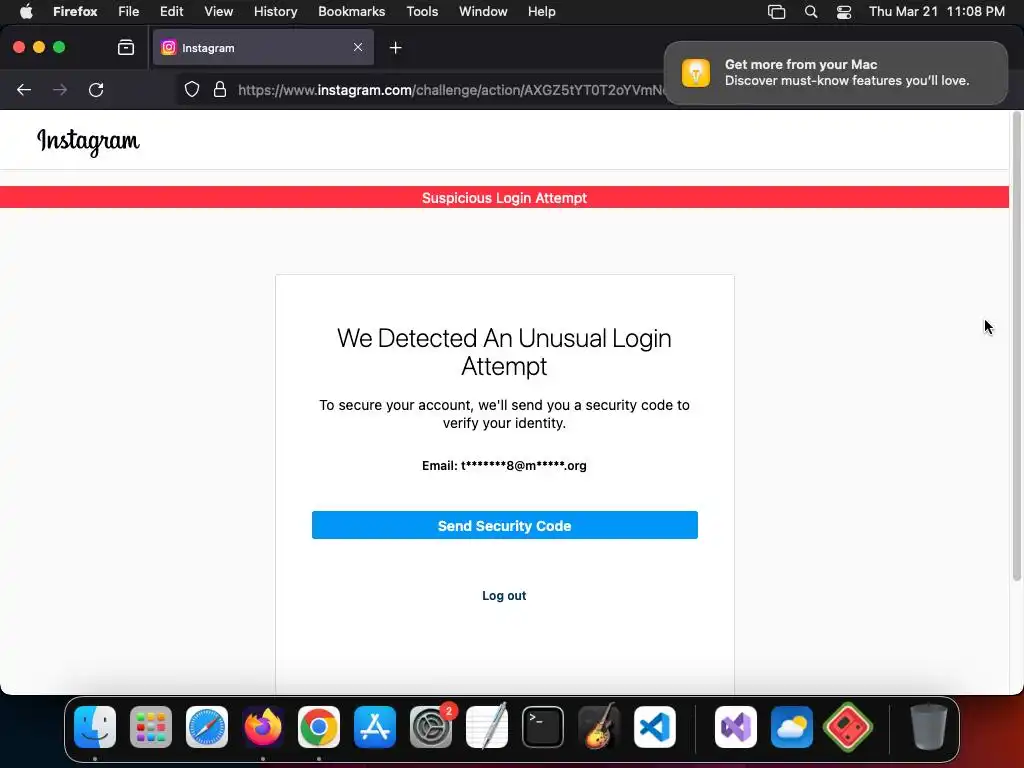This screenshot has height=768, width=1024.
Task: Click the Log out link
Action: tap(504, 596)
